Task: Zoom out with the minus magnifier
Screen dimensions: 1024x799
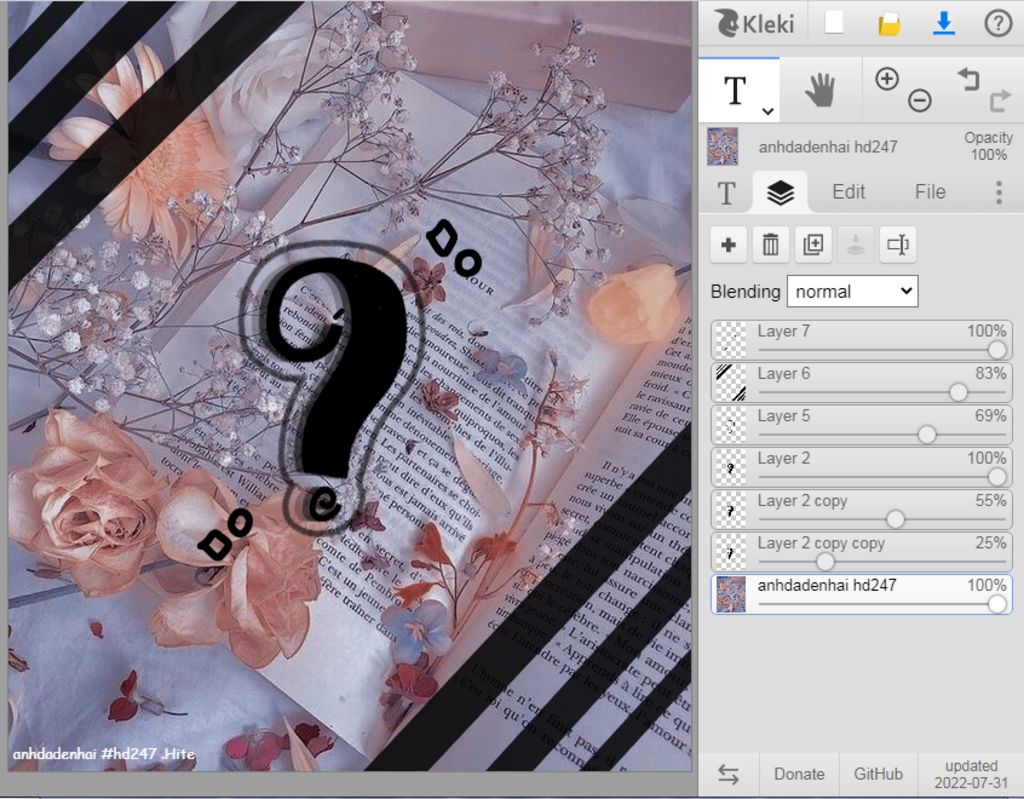Action: 920,101
